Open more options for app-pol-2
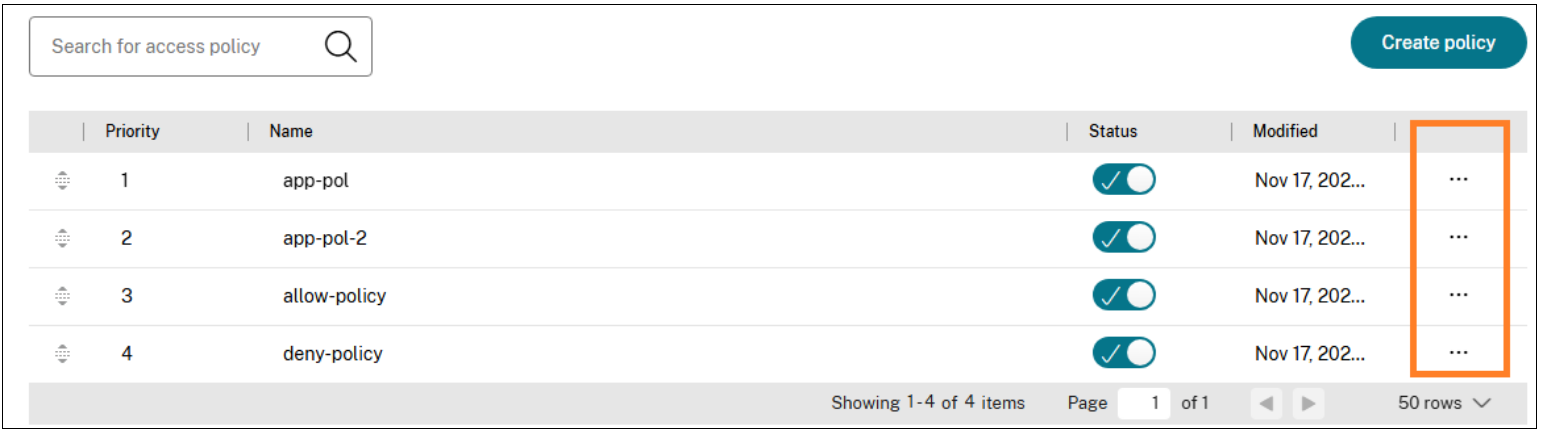Image resolution: width=1550 pixels, height=438 pixels. 1458,237
